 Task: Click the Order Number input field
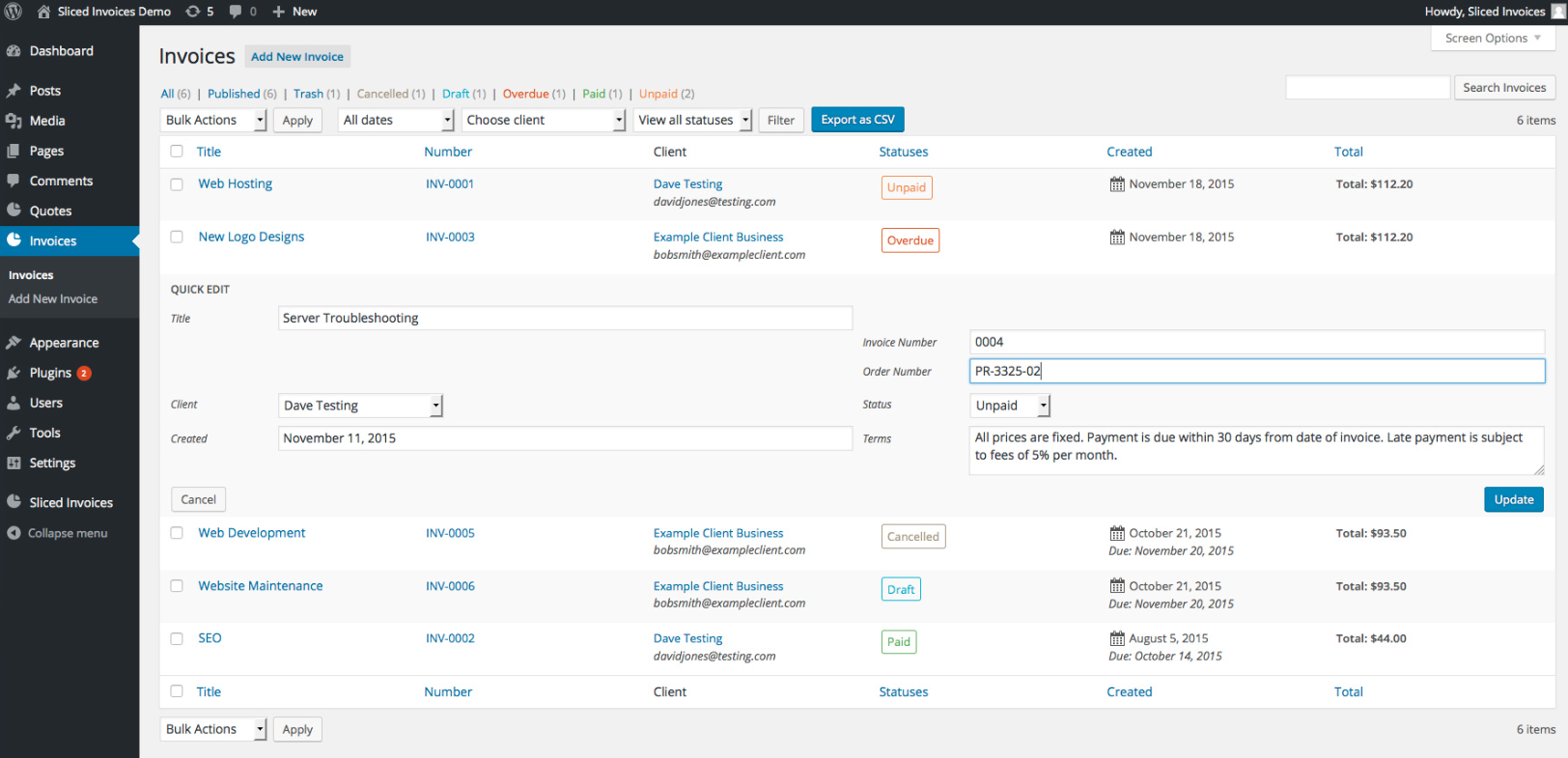point(1255,371)
